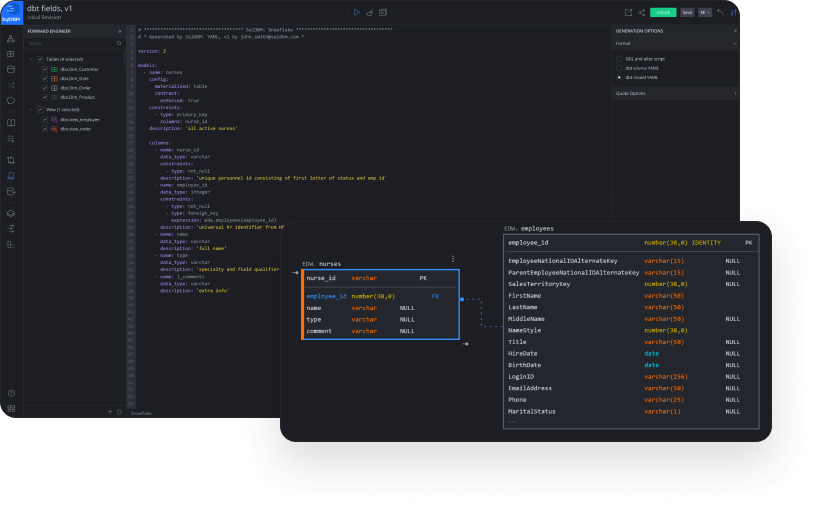Click the undo arrow icon
This screenshot has width=820, height=510.
point(720,12)
